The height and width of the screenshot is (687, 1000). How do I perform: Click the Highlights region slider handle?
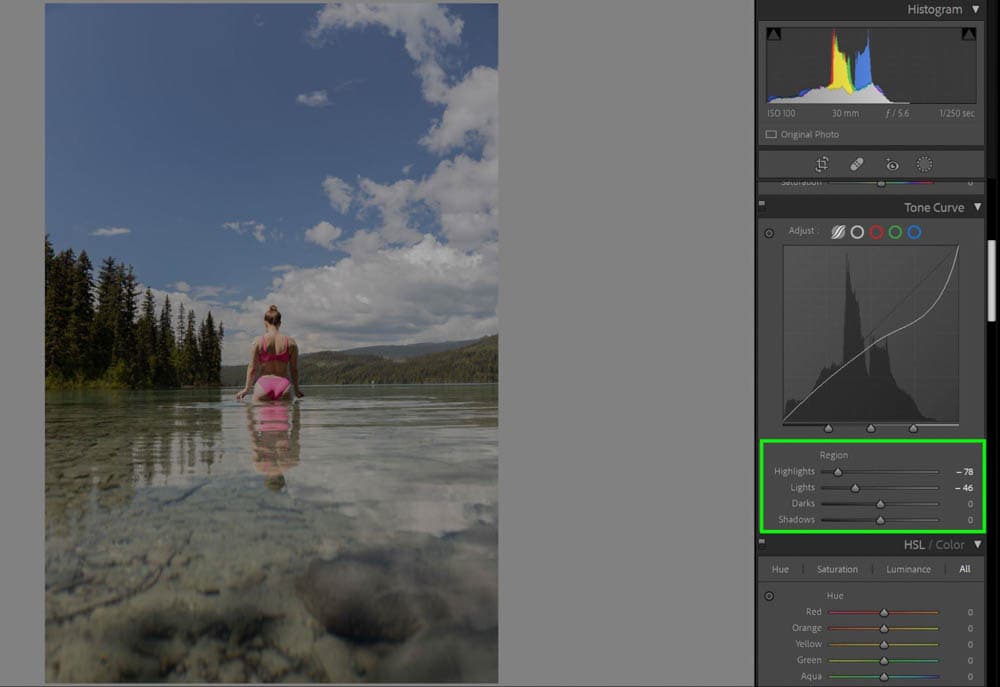[x=838, y=472]
